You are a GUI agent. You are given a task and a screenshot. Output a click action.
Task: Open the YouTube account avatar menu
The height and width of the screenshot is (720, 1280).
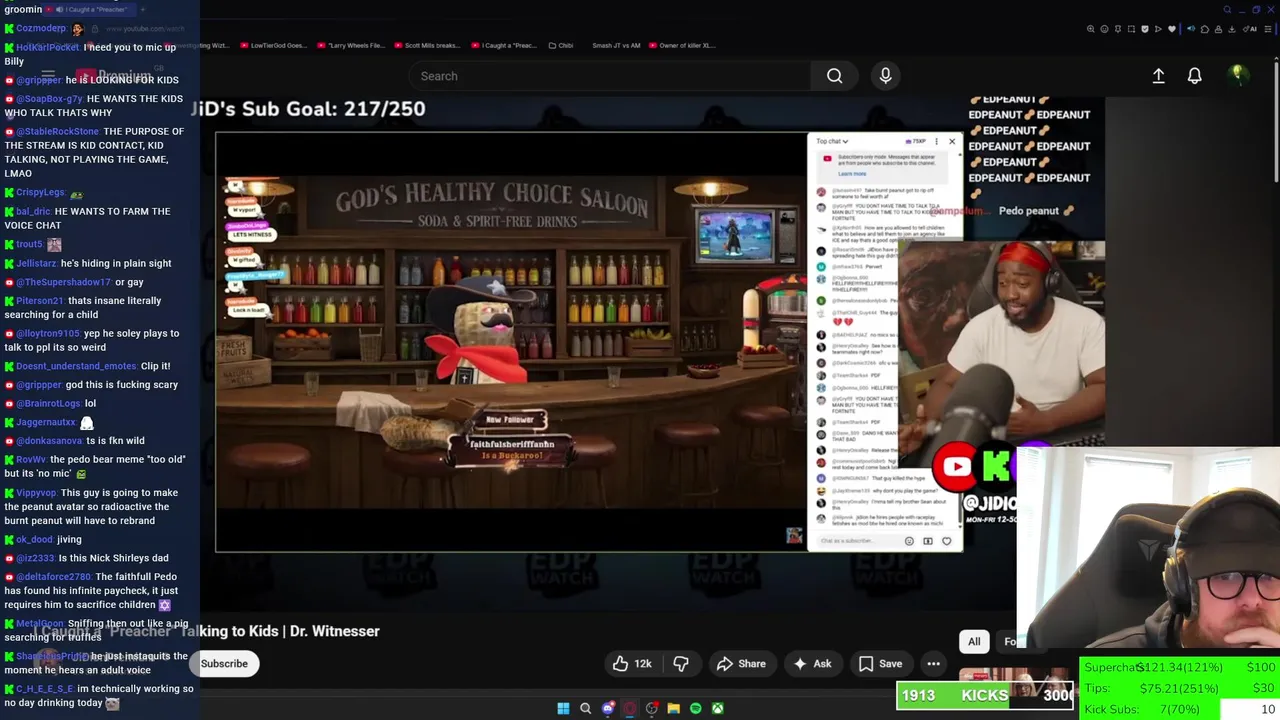tap(1237, 75)
